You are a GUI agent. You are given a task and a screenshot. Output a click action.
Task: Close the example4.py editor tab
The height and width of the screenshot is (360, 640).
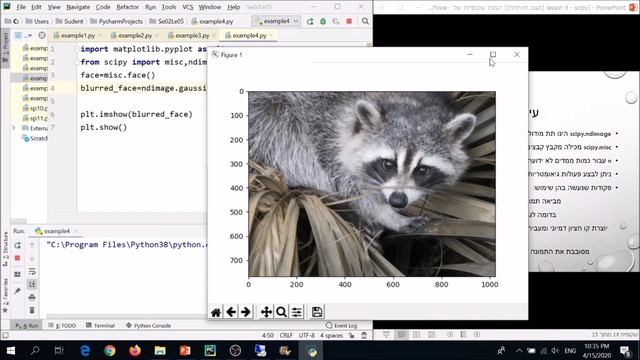click(x=271, y=36)
